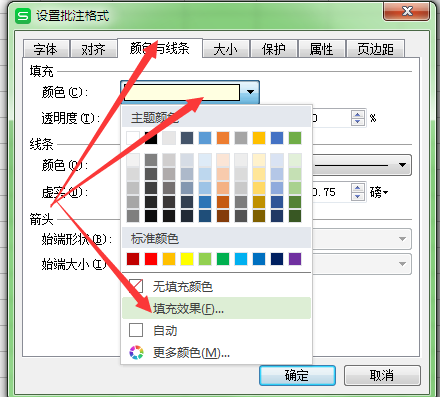Go to the 保护 tab
This screenshot has width=440, height=397.
coord(274,49)
